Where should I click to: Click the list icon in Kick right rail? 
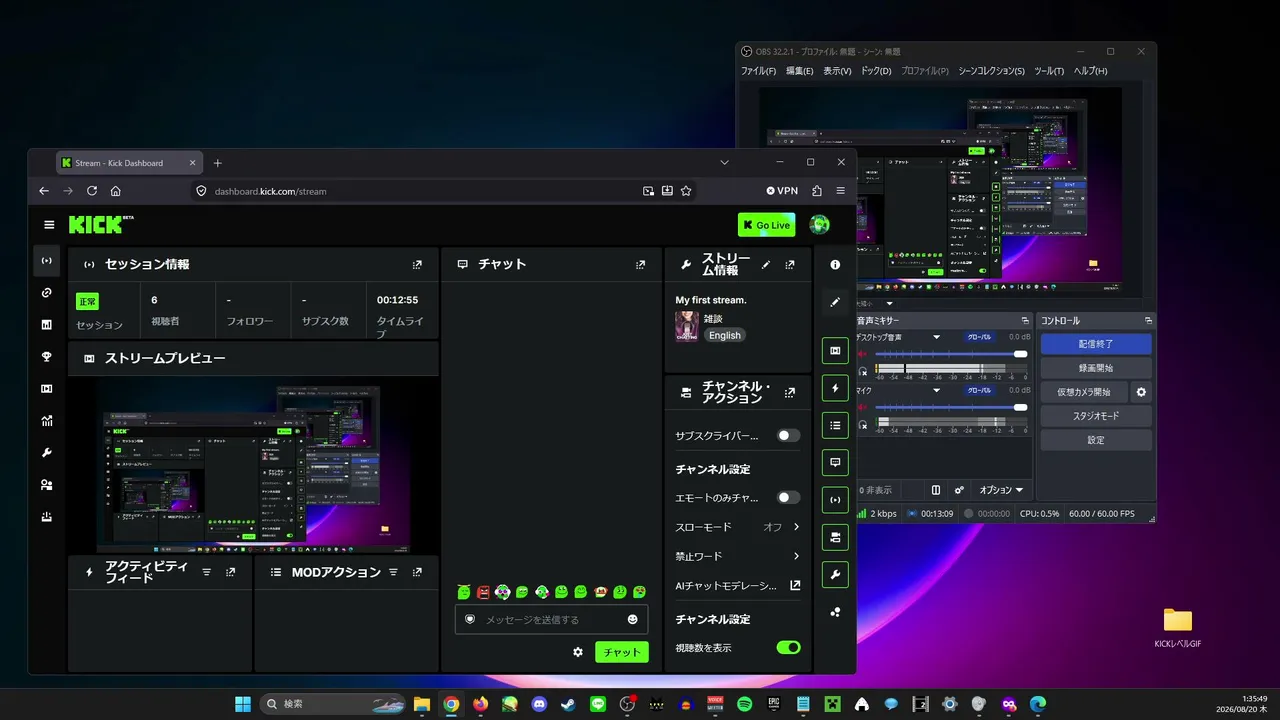pos(835,425)
